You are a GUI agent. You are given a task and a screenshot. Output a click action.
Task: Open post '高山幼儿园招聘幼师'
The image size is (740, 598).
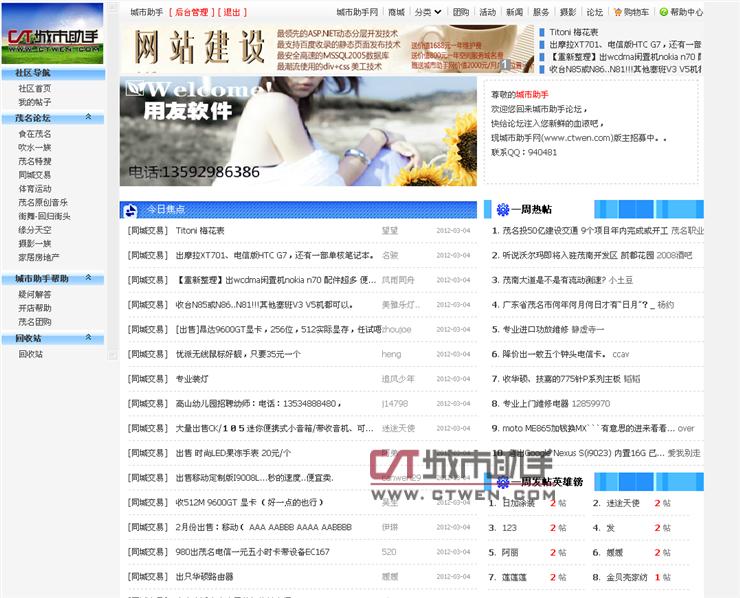258,404
